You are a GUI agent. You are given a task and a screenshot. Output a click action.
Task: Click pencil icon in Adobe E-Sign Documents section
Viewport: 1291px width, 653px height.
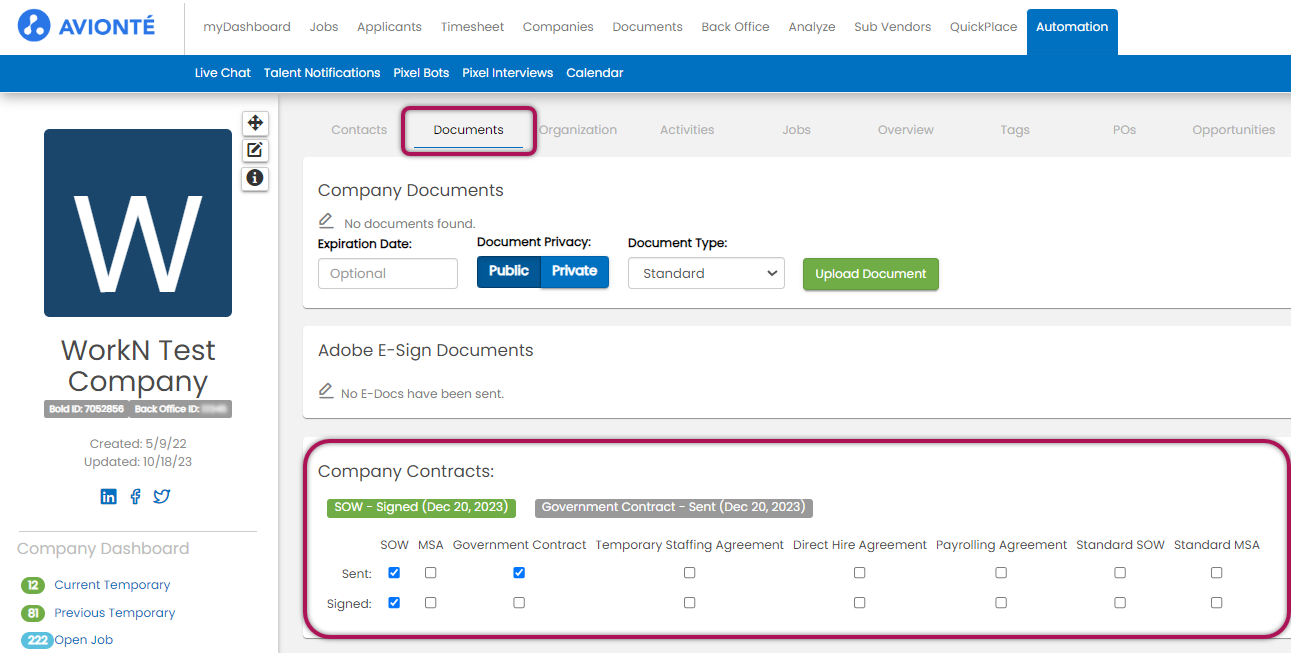point(326,391)
